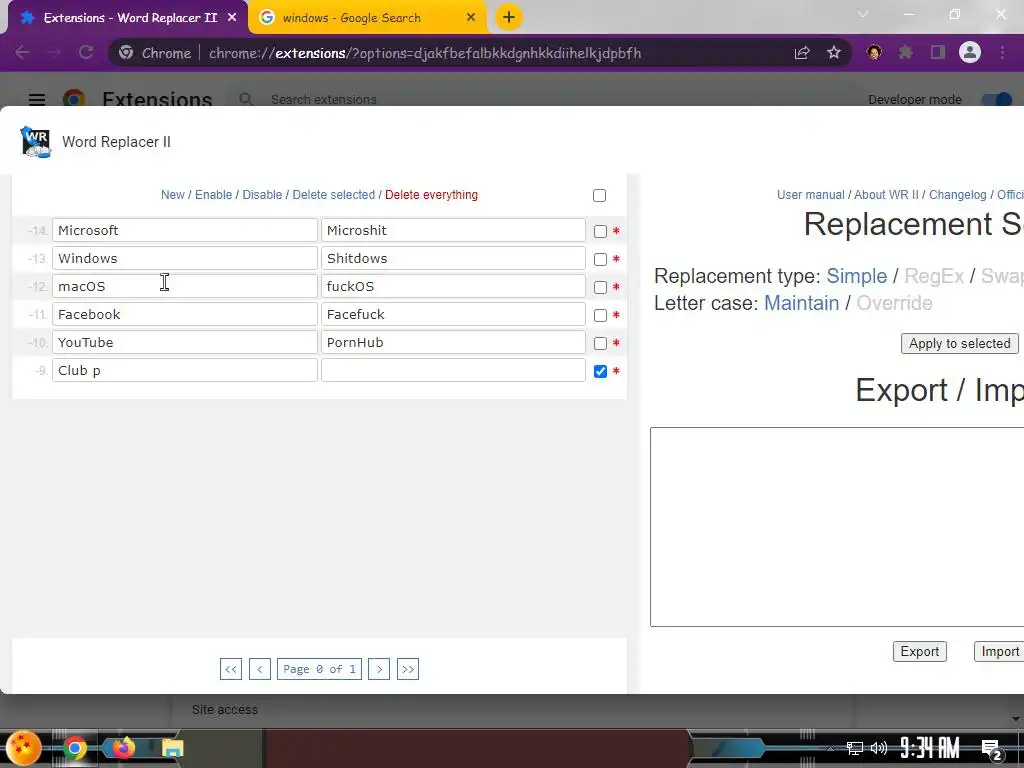Click the red asterisk in the Windows row
The image size is (1024, 768).
(x=616, y=259)
